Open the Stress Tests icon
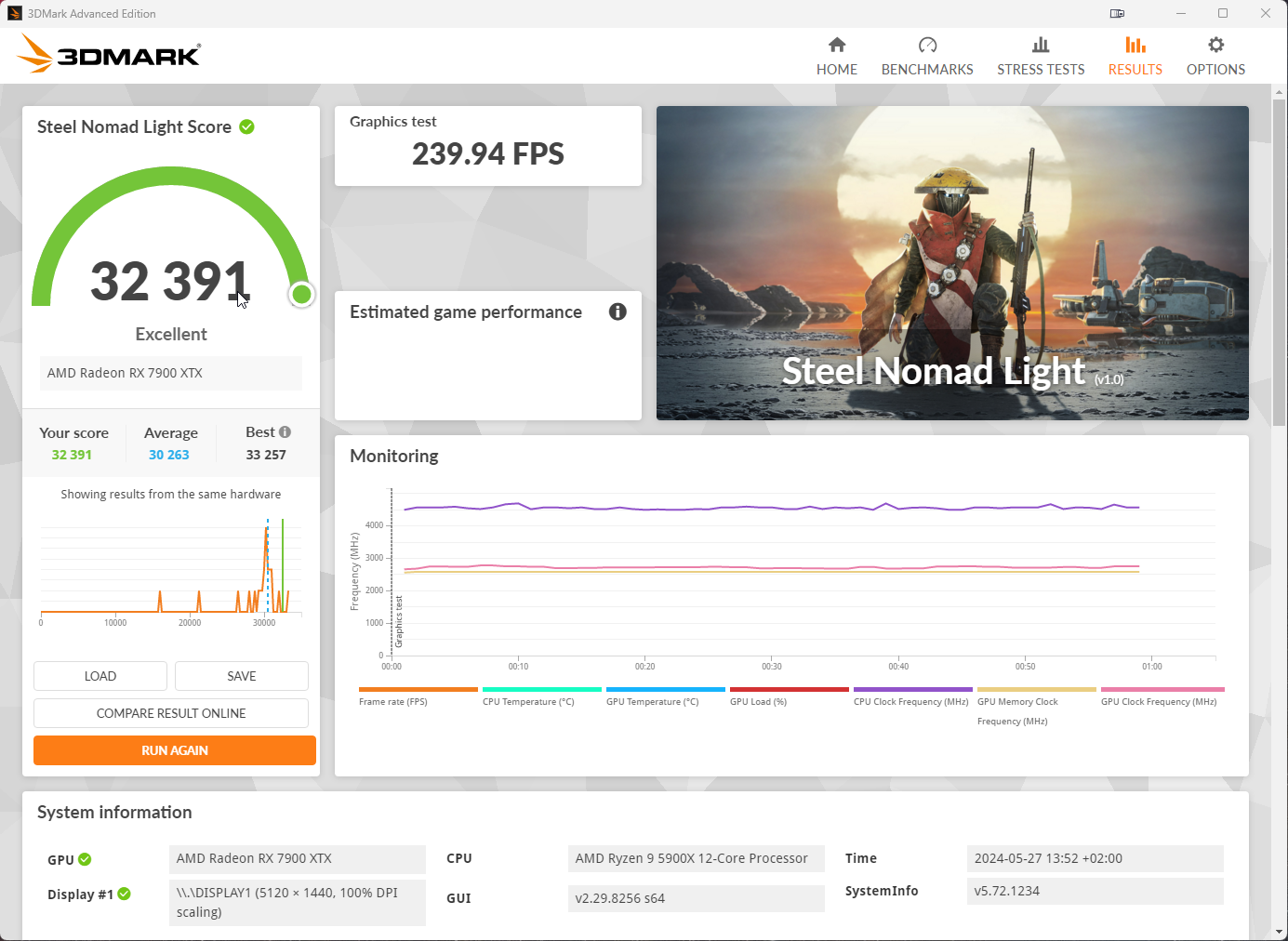Viewport: 1288px width, 941px height. pos(1041,45)
